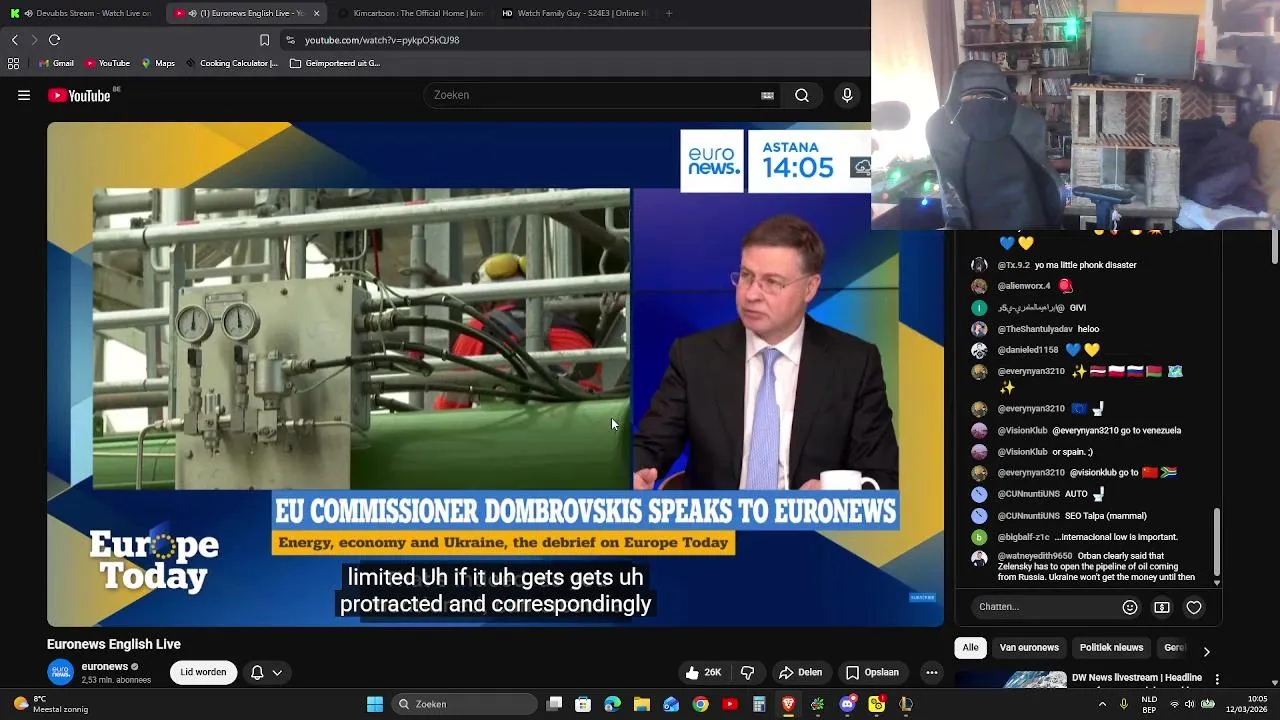Open the YouTube hamburger guide menu
Image resolution: width=1280 pixels, height=720 pixels.
point(24,96)
